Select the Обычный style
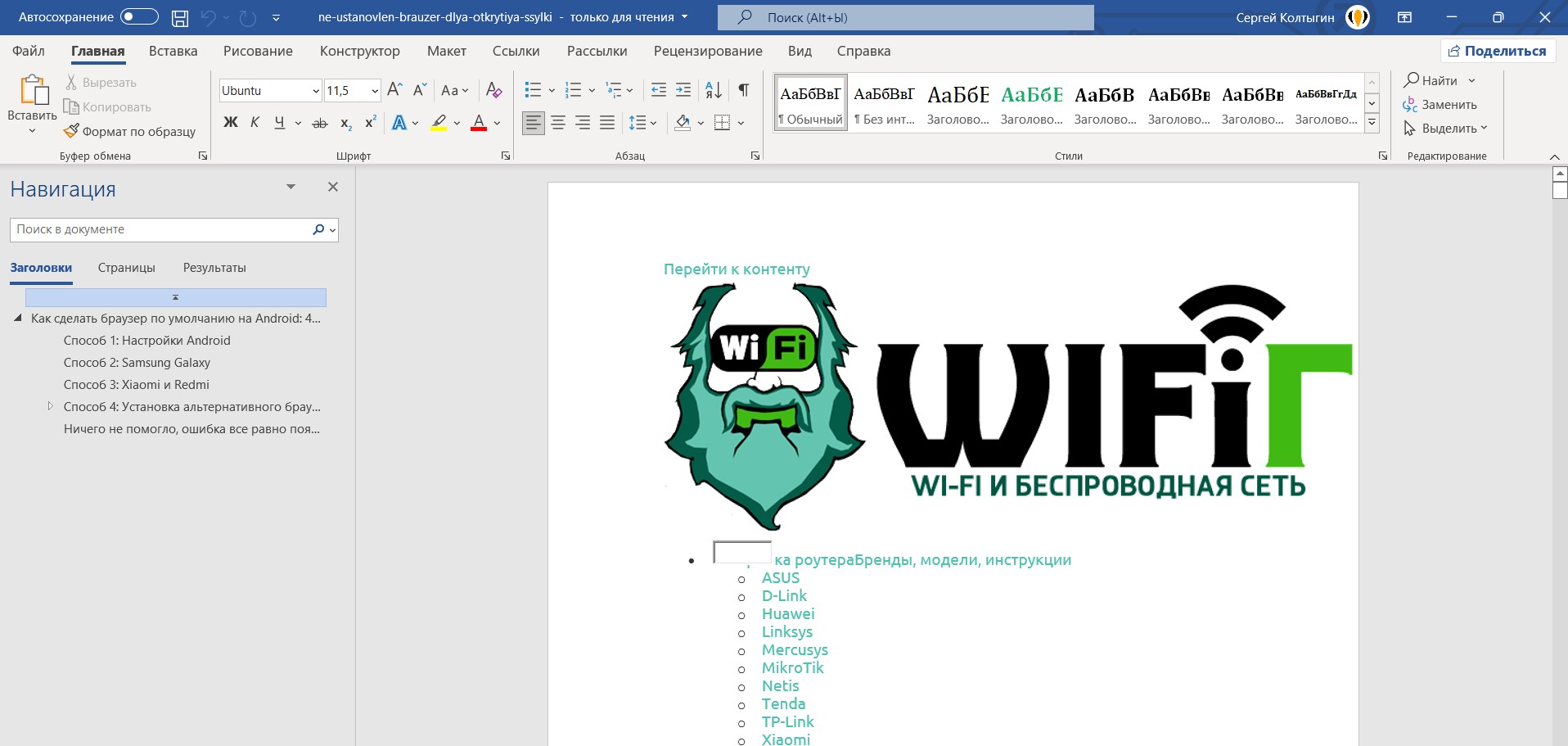 (x=810, y=103)
